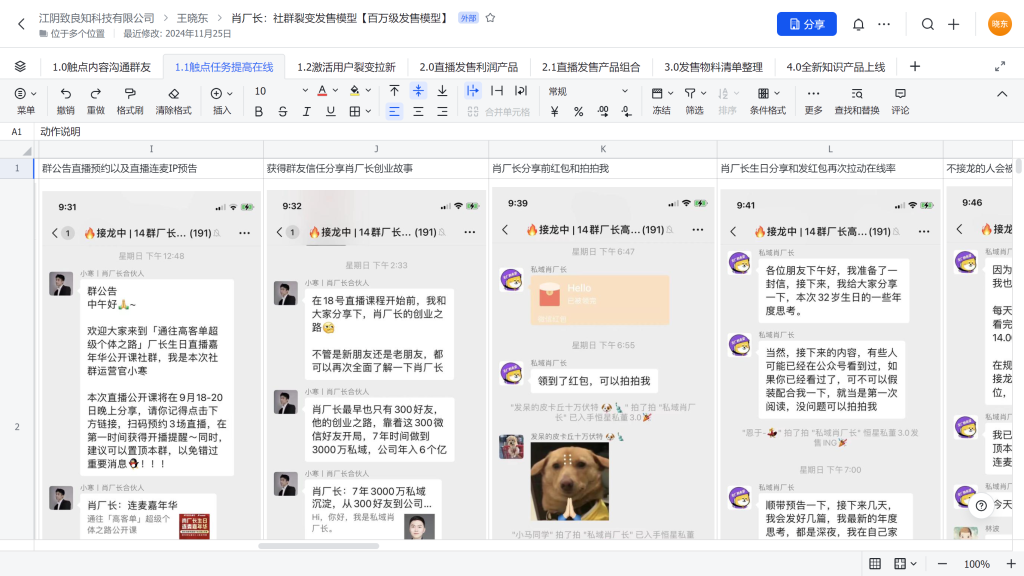Open the help question mark button
The image size is (1024, 576).
pos(981,505)
